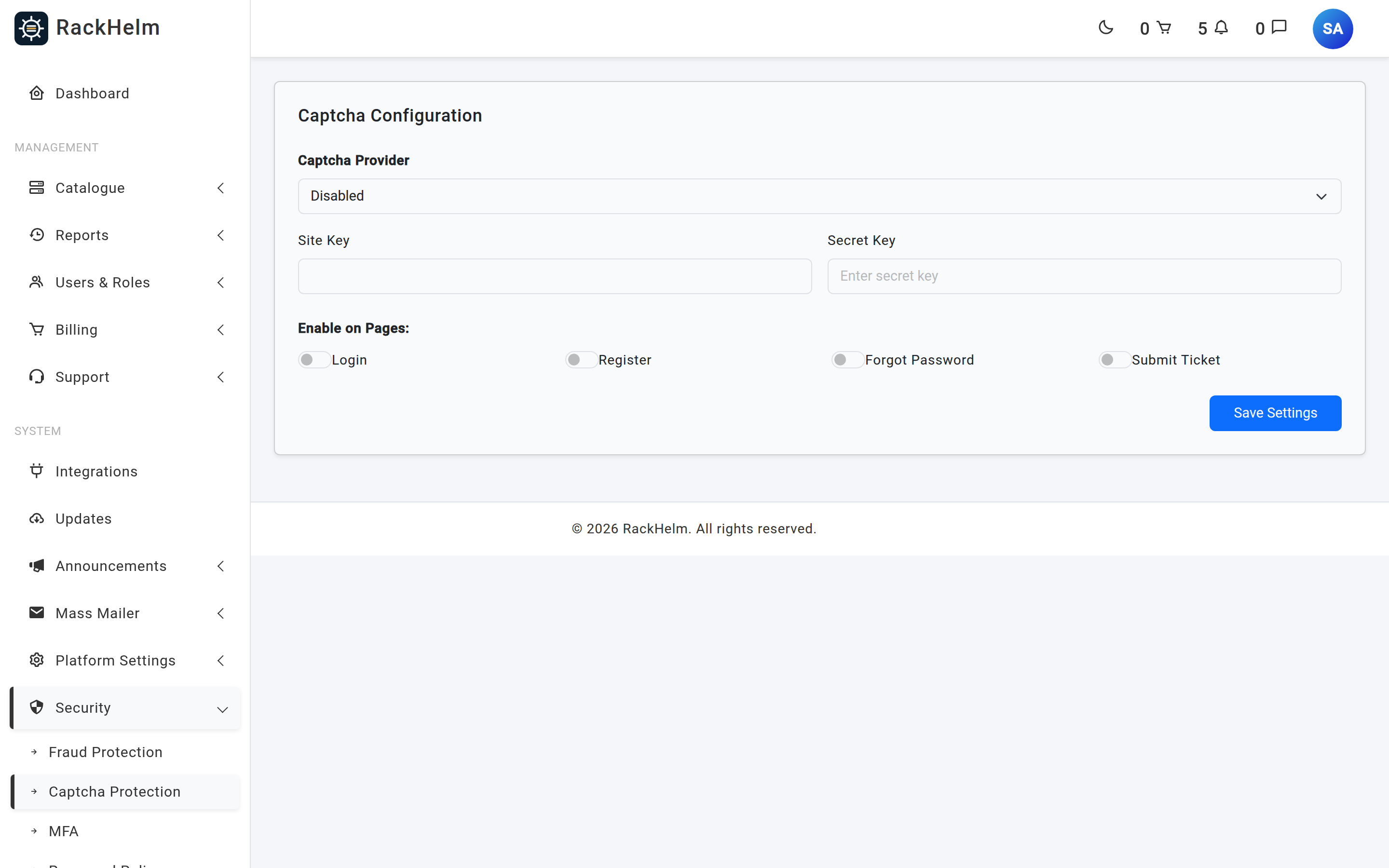Open Integrations link in sidebar
This screenshot has width=1389, height=868.
point(126,471)
